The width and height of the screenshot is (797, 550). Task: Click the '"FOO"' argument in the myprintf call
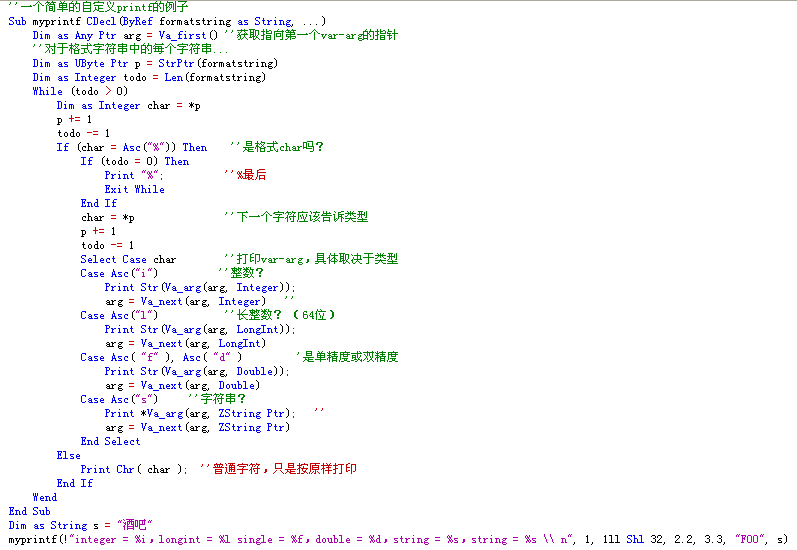[750, 540]
